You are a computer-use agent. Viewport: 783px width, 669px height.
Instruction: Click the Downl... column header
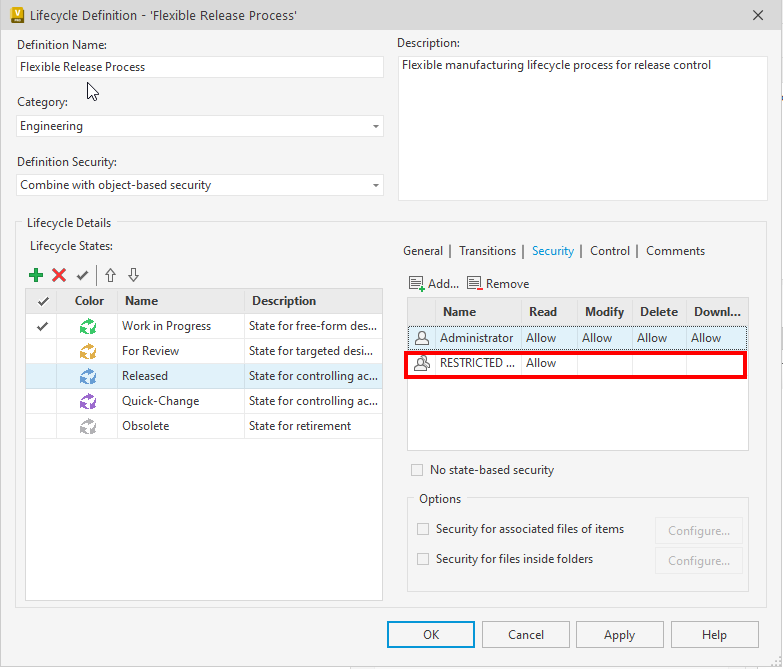coord(717,312)
